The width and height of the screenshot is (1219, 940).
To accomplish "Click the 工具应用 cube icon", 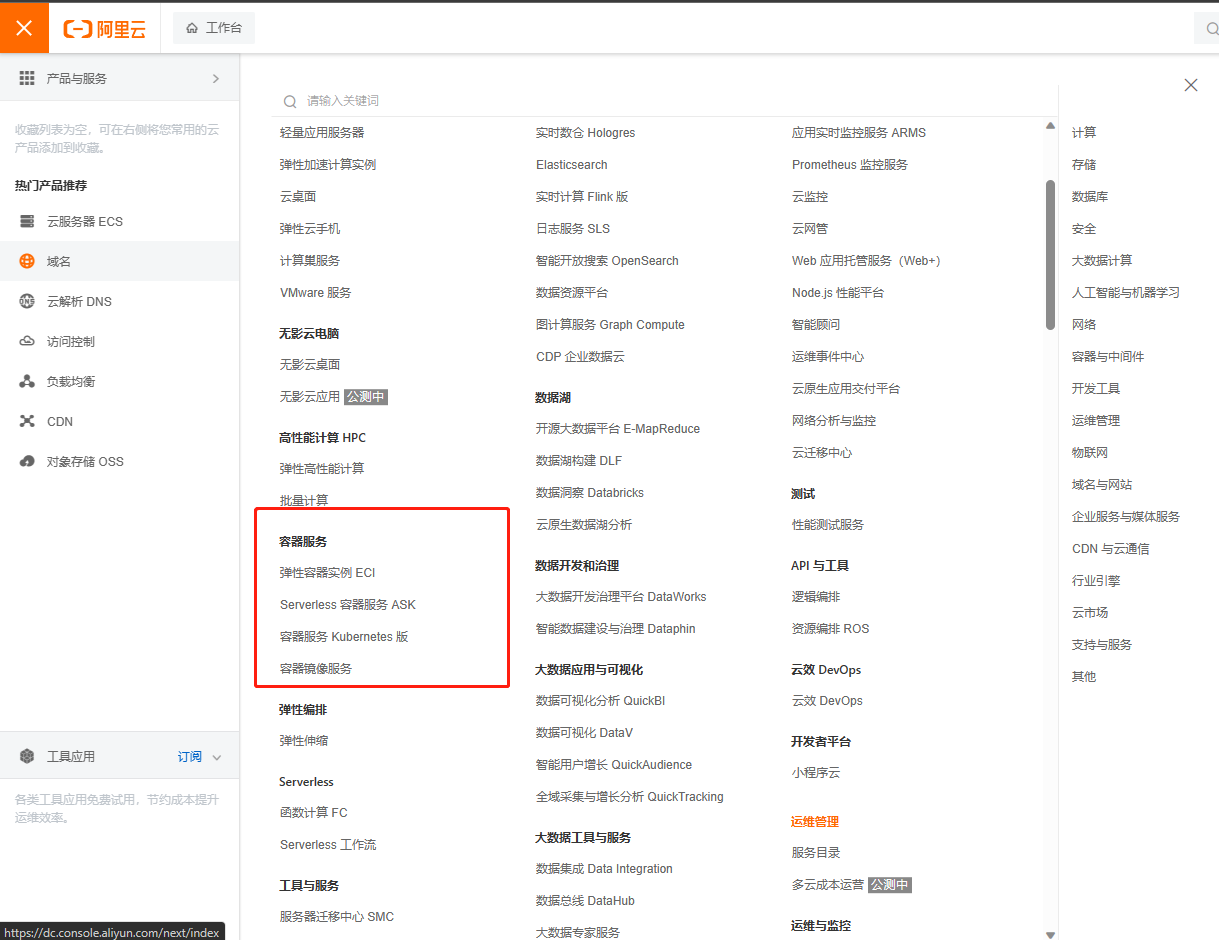I will point(27,756).
